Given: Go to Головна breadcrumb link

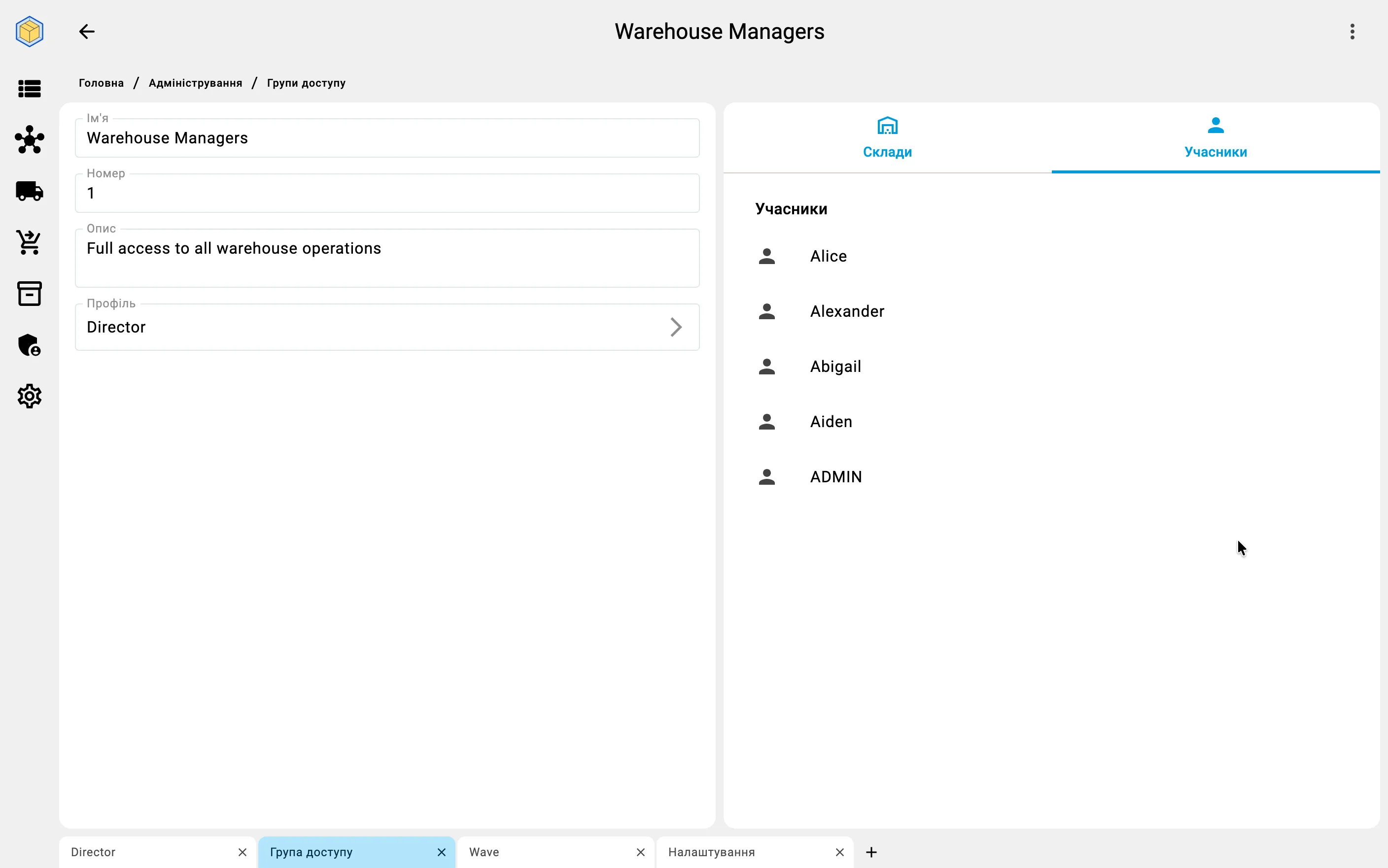Looking at the screenshot, I should coord(101,83).
